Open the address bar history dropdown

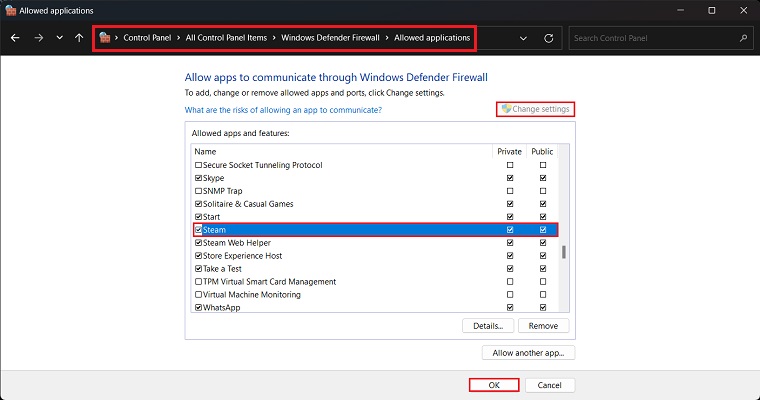click(x=523, y=38)
